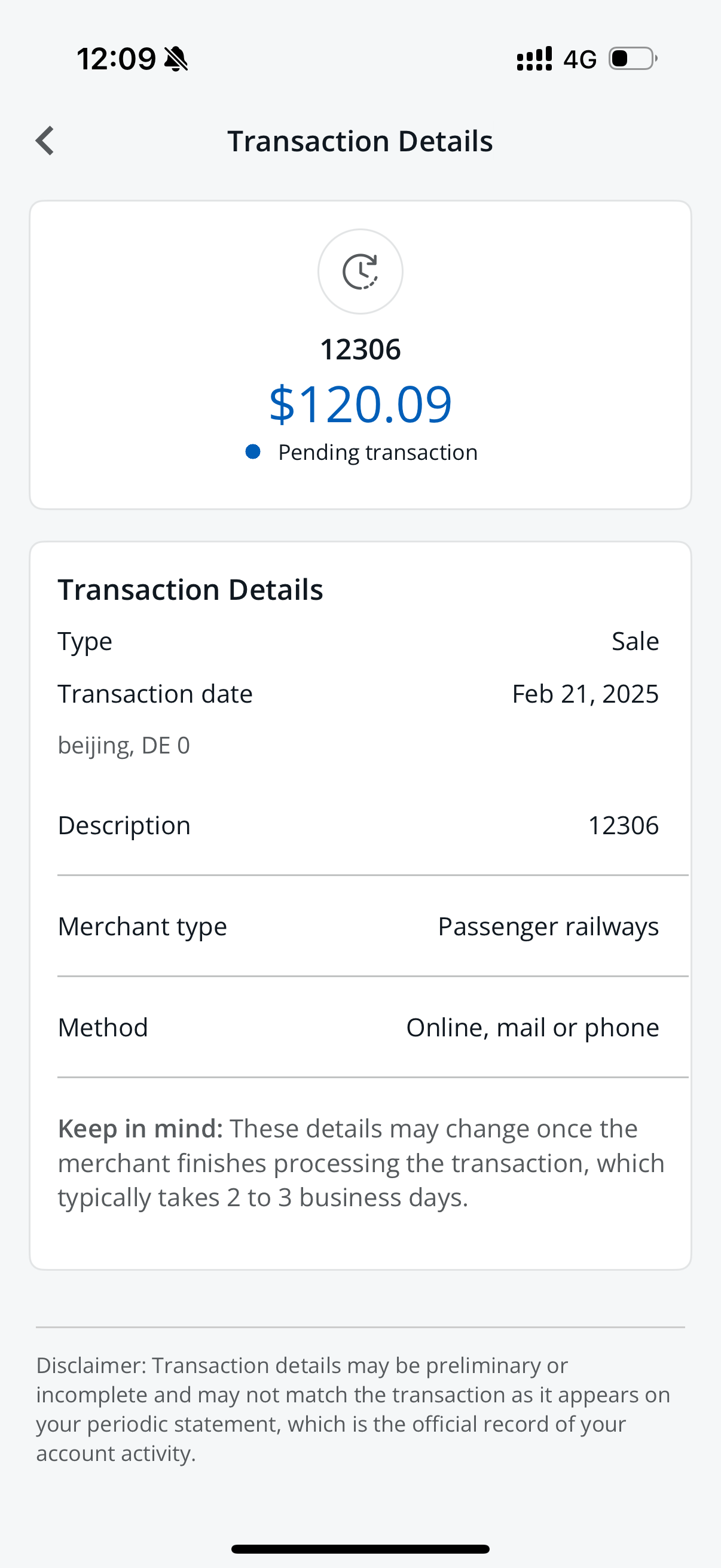The height and width of the screenshot is (1568, 721).
Task: Tap the Pending transaction label
Action: (377, 452)
